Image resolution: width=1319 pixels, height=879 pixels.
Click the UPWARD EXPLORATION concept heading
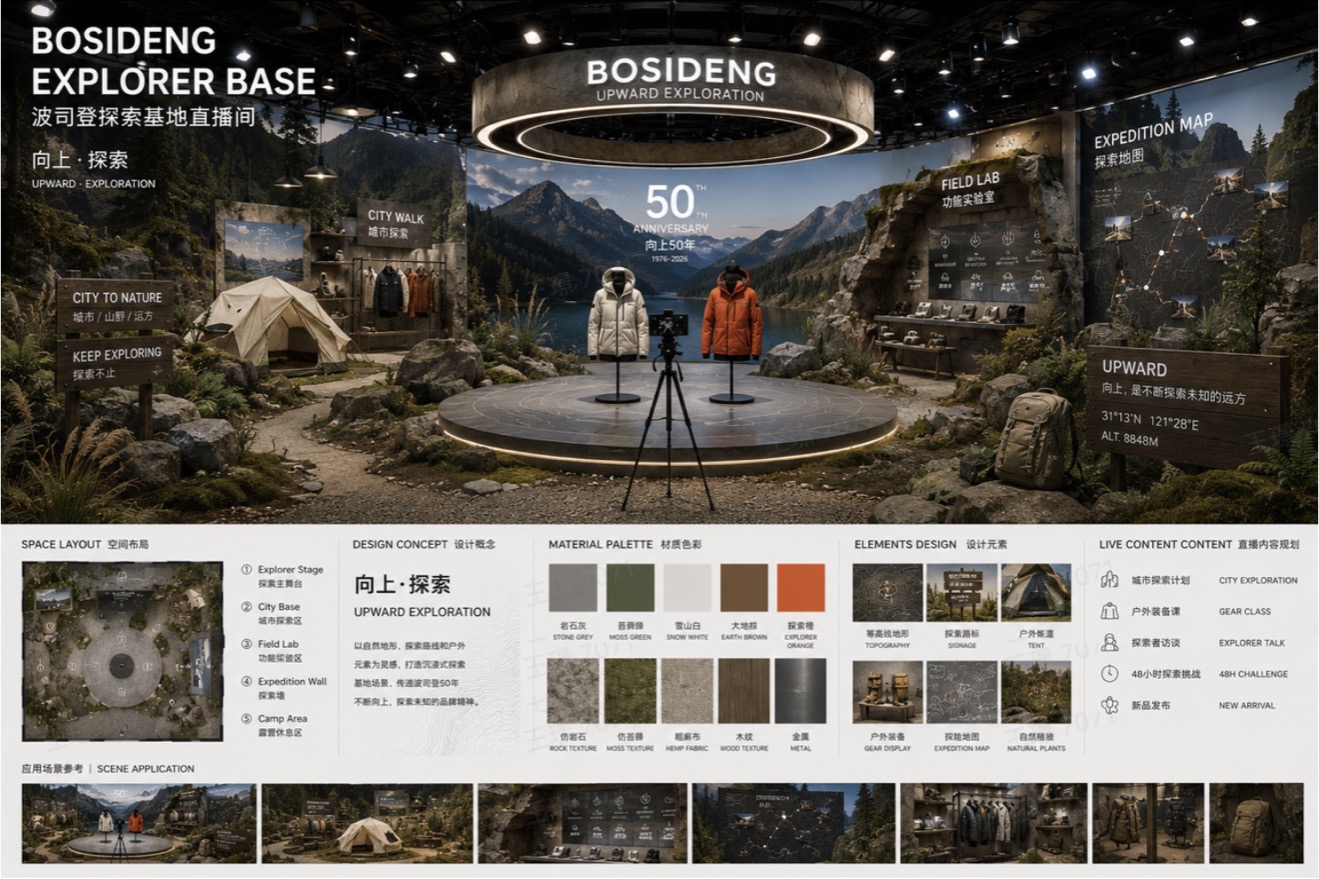(422, 611)
